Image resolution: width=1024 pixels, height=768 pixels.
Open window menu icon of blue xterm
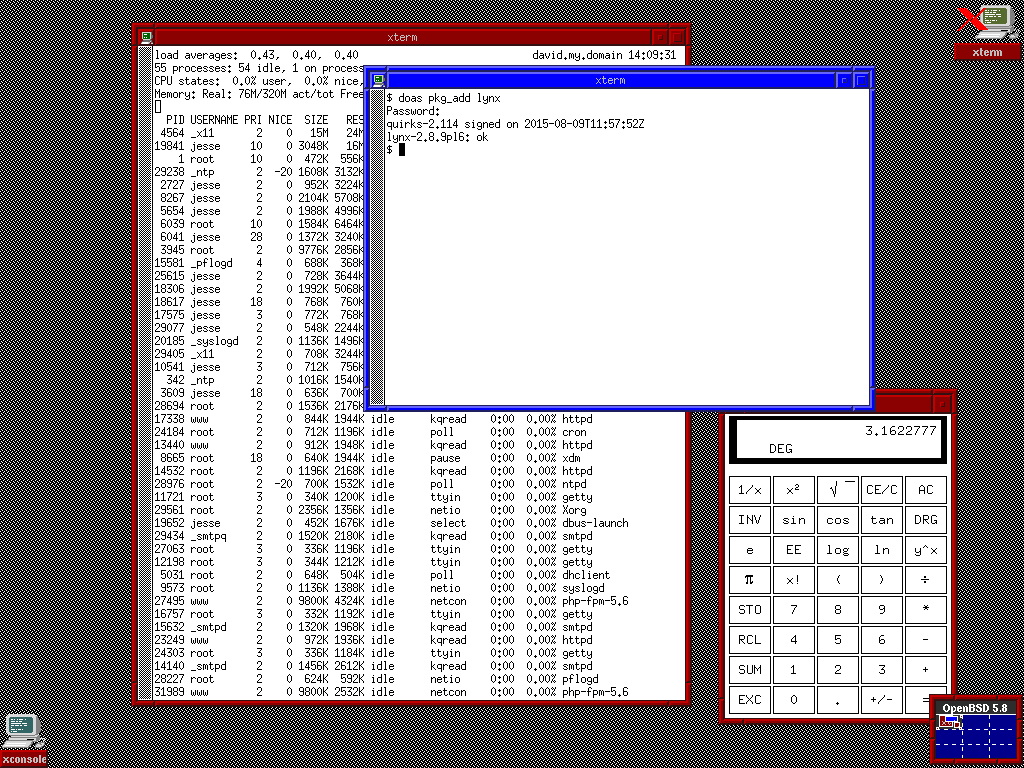(x=378, y=80)
